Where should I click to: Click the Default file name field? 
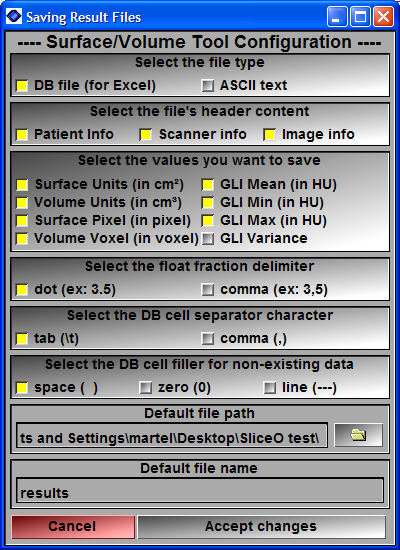[200, 490]
